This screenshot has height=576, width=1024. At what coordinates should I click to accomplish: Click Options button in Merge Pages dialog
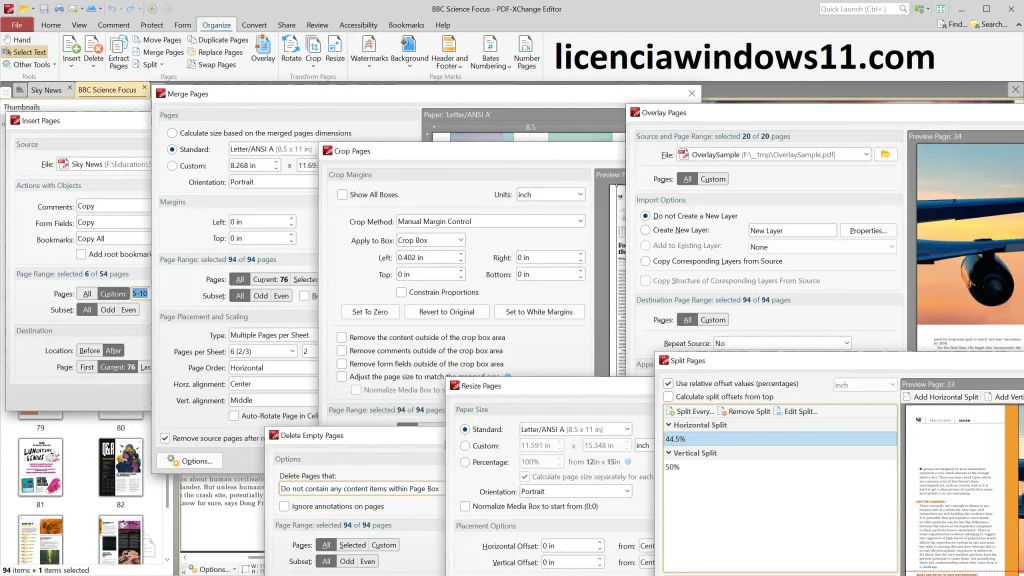[x=189, y=461]
